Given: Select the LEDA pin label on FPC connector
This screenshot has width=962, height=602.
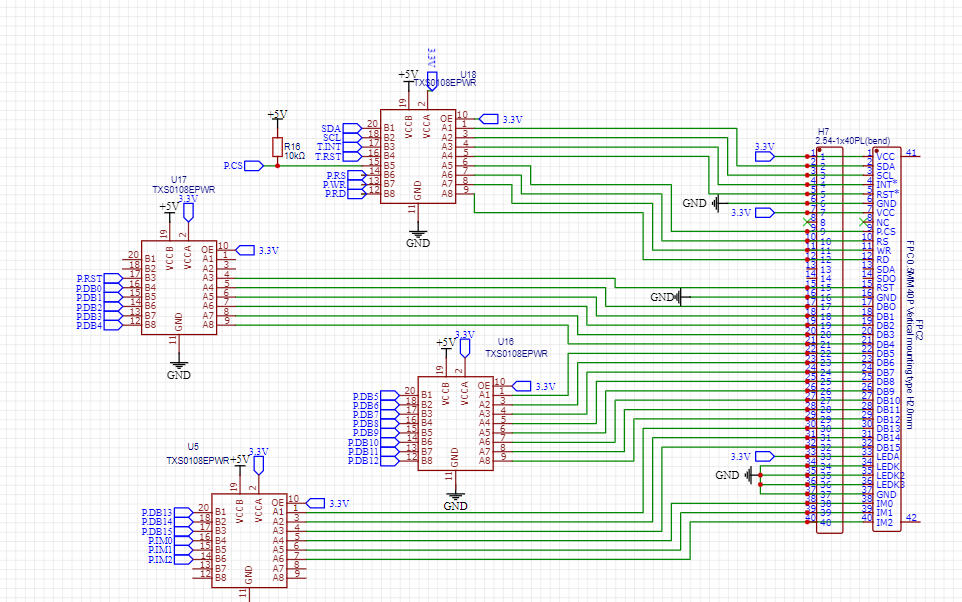Looking at the screenshot, I should click(x=888, y=457).
